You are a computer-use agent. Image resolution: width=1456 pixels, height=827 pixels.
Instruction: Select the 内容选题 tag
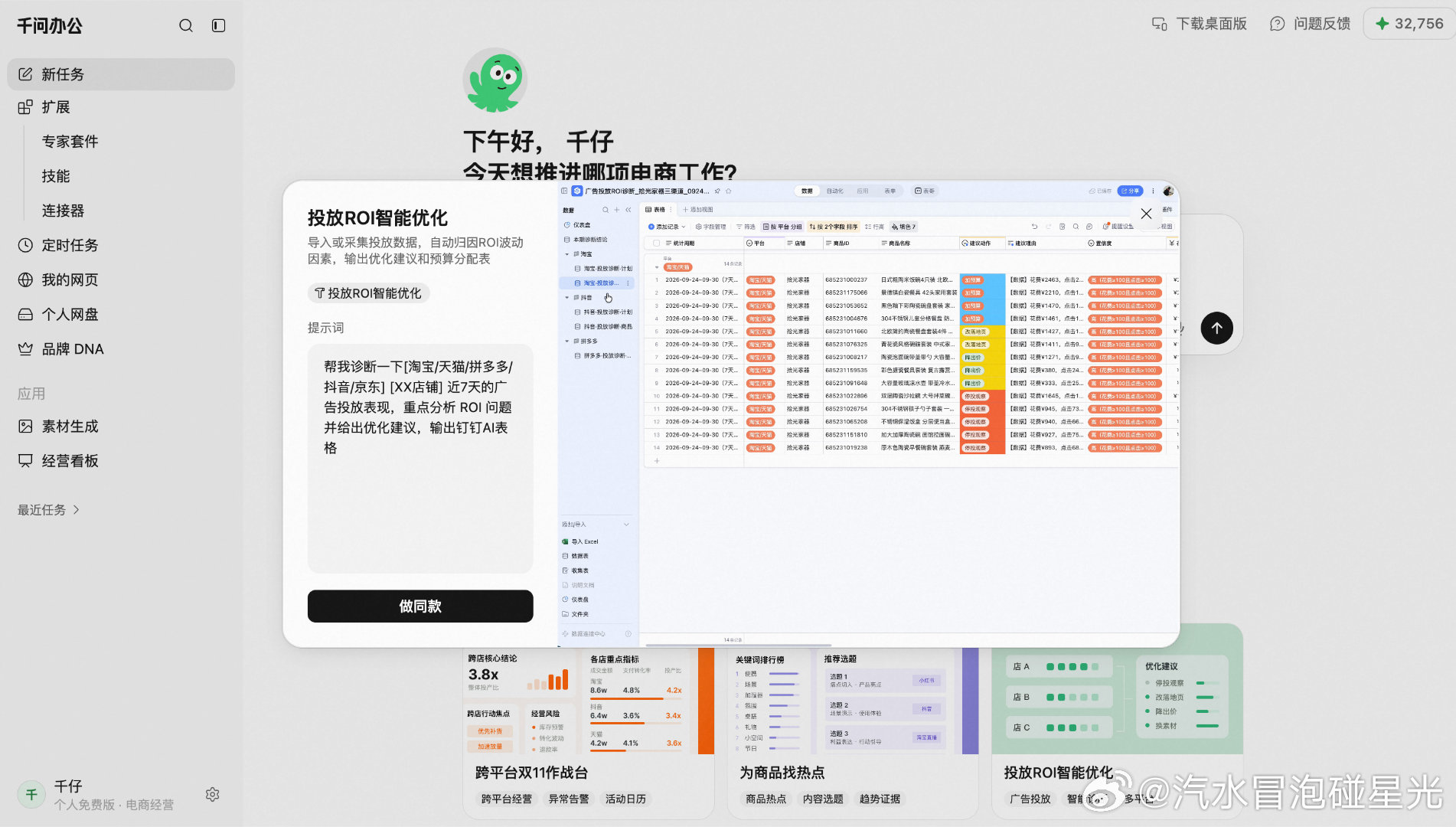tap(823, 799)
